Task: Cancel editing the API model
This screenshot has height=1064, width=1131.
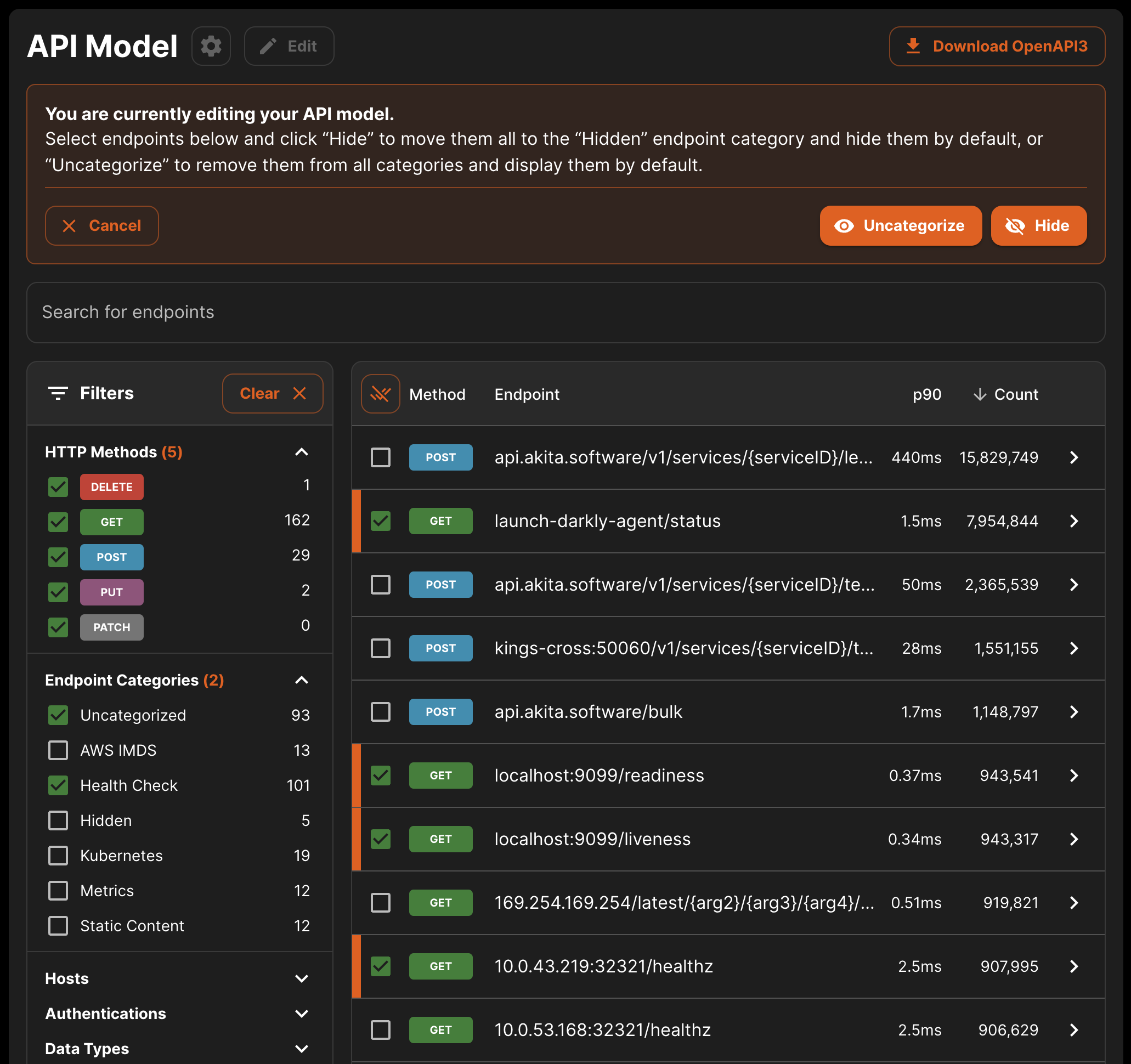Action: pyautogui.click(x=102, y=226)
